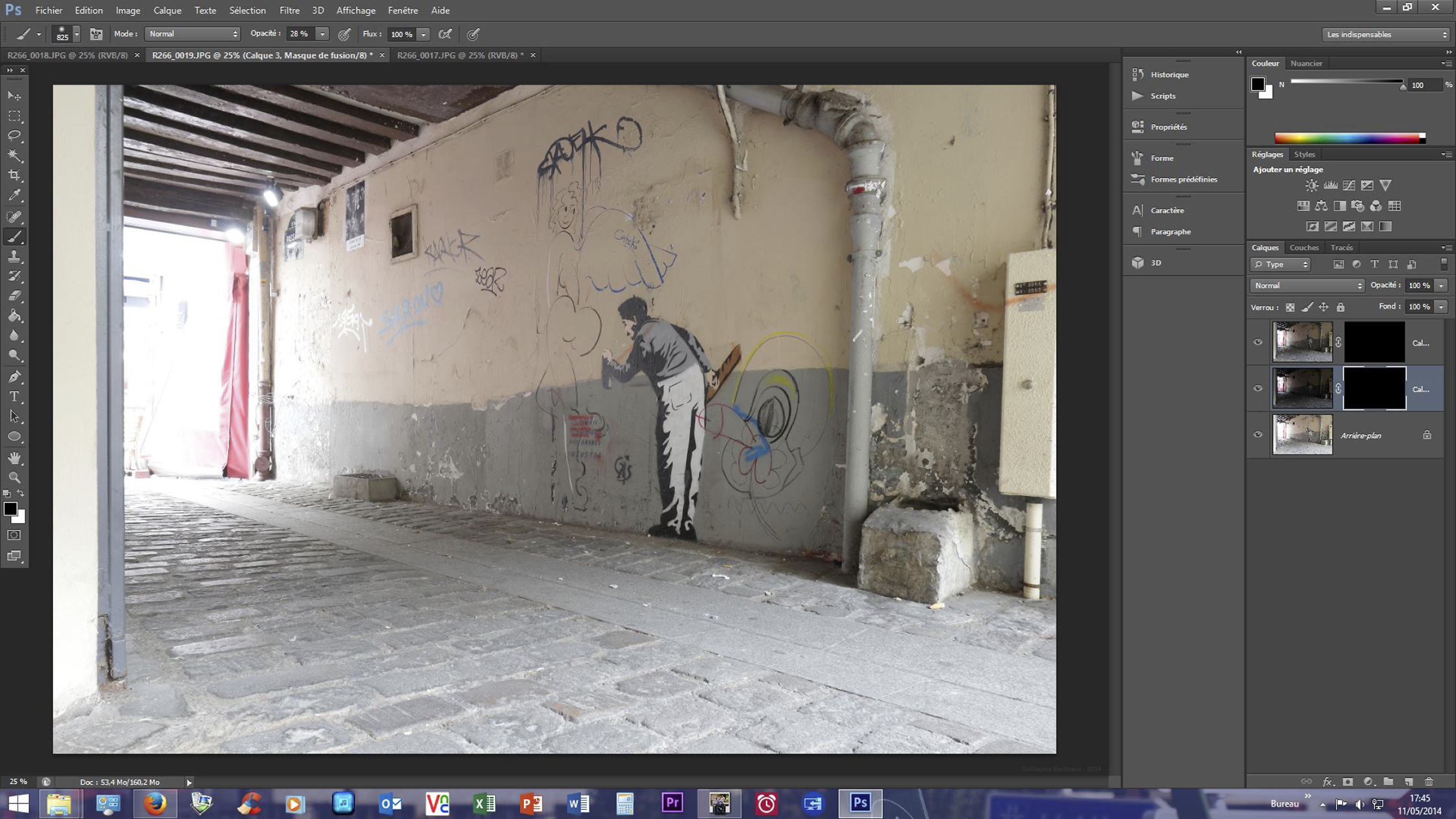Screen dimensions: 1456x819
Task: Select the Lasso tool
Action: pos(14,136)
